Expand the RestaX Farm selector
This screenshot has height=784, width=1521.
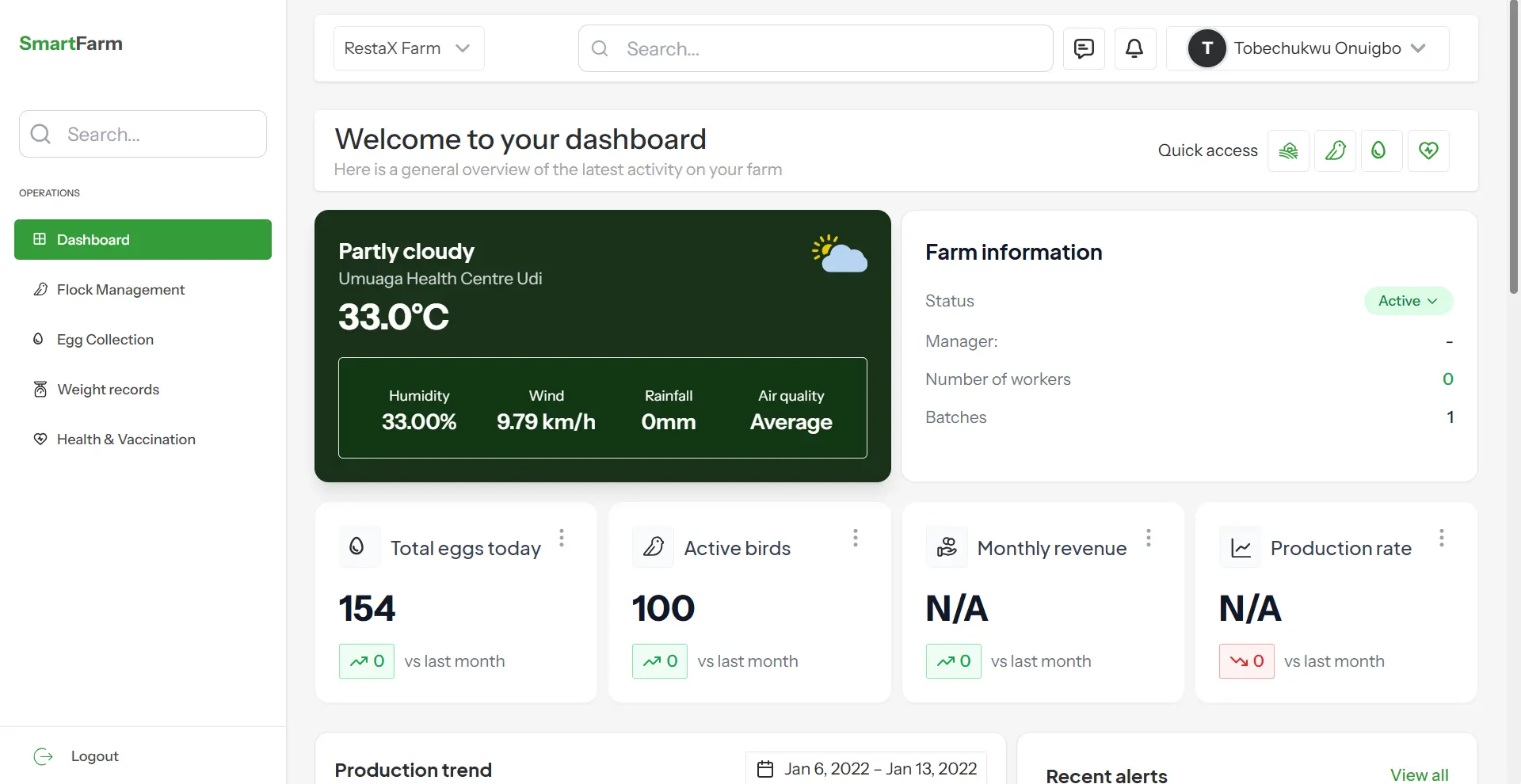408,48
